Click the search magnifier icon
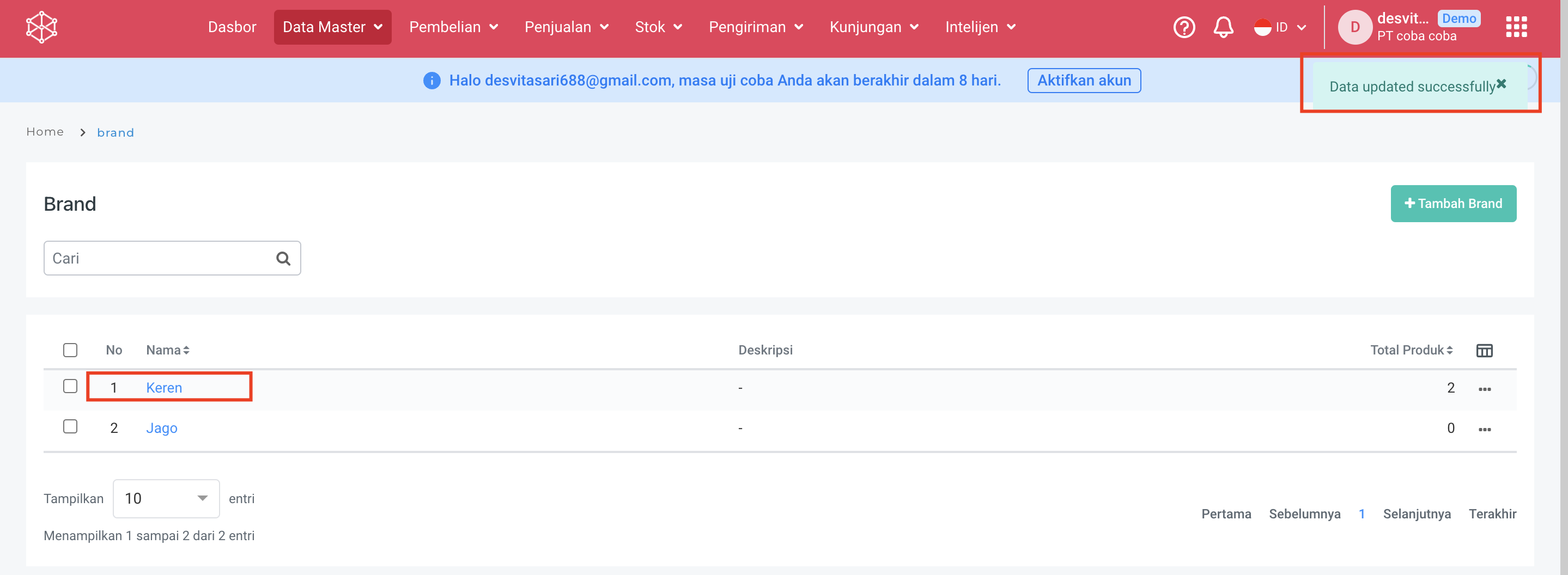The height and width of the screenshot is (575, 1568). pyautogui.click(x=283, y=259)
